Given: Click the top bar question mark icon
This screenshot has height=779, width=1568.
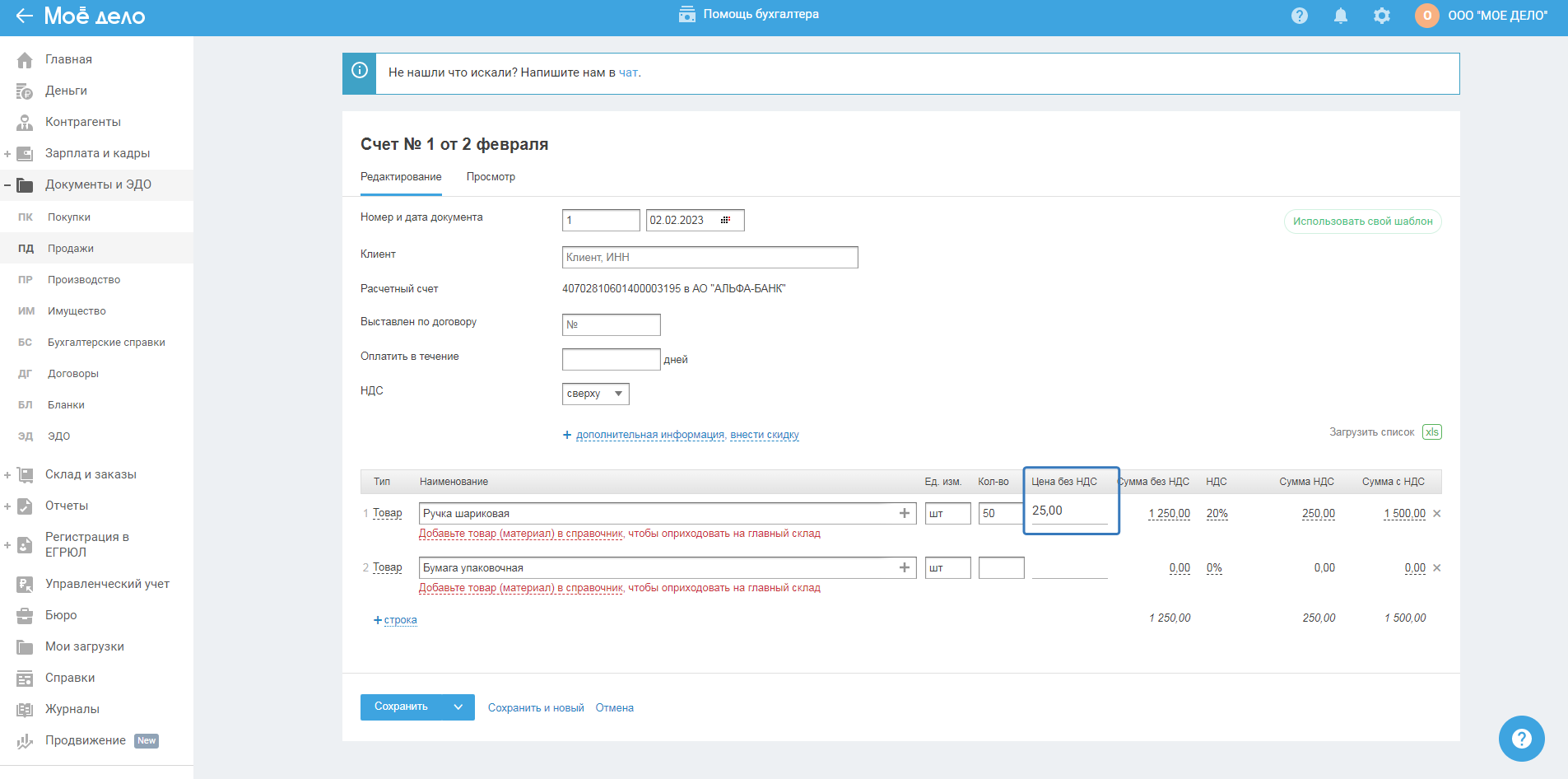Looking at the screenshot, I should tap(1300, 16).
